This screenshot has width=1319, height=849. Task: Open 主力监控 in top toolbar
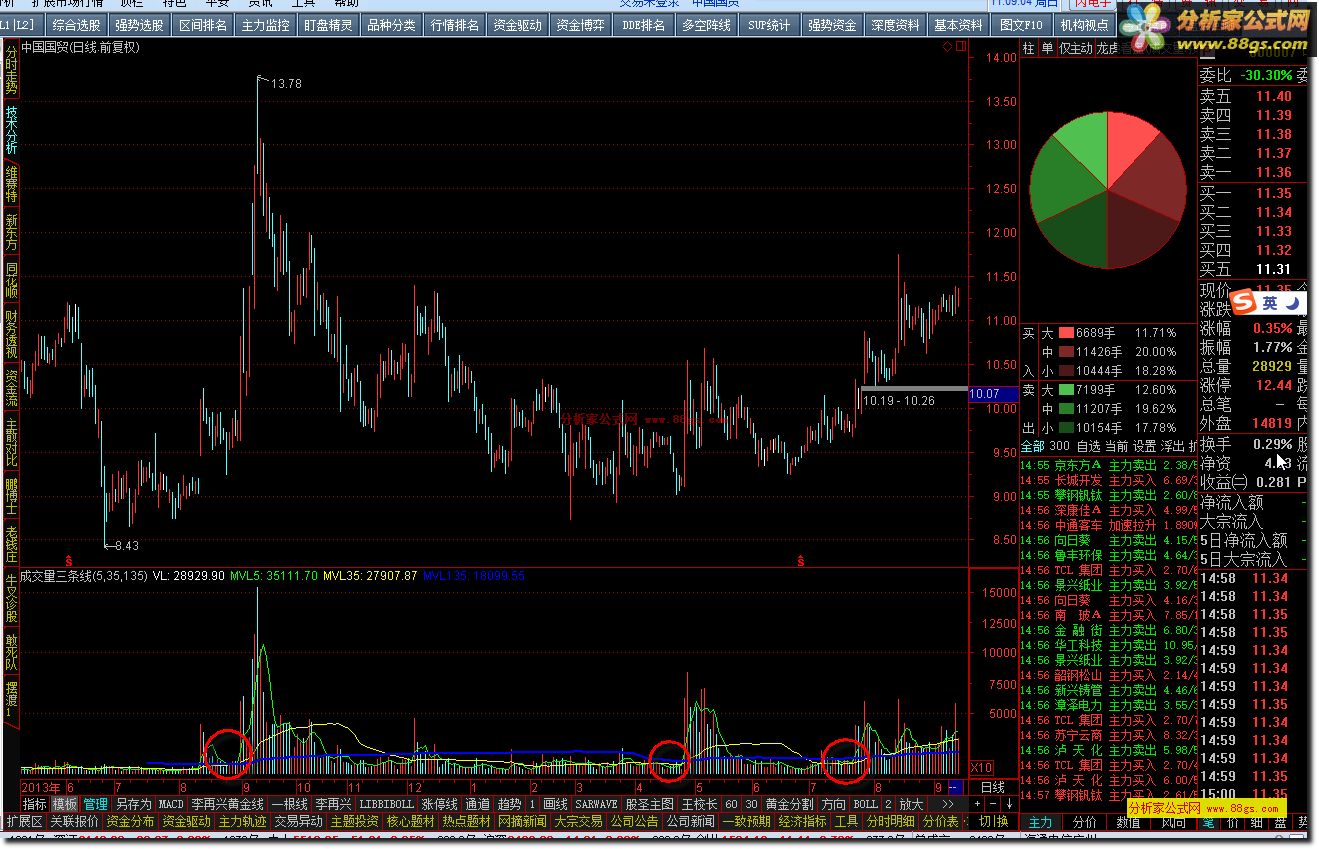pyautogui.click(x=265, y=25)
